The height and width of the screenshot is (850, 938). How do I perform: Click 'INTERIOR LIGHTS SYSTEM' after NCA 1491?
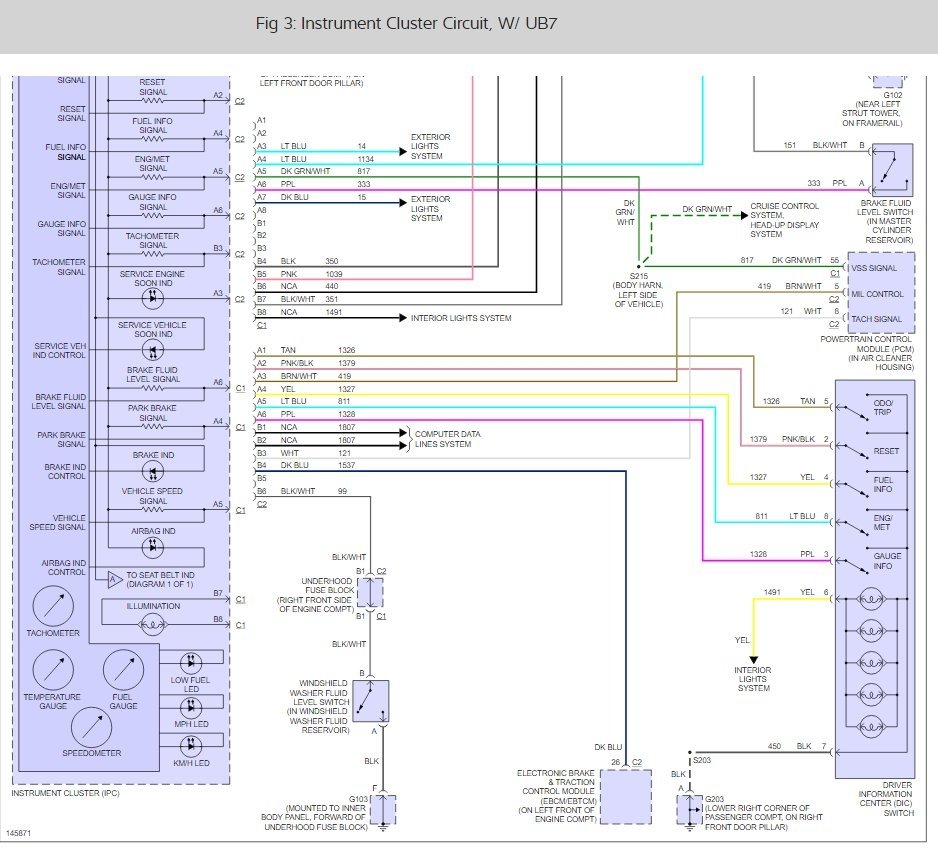461,318
